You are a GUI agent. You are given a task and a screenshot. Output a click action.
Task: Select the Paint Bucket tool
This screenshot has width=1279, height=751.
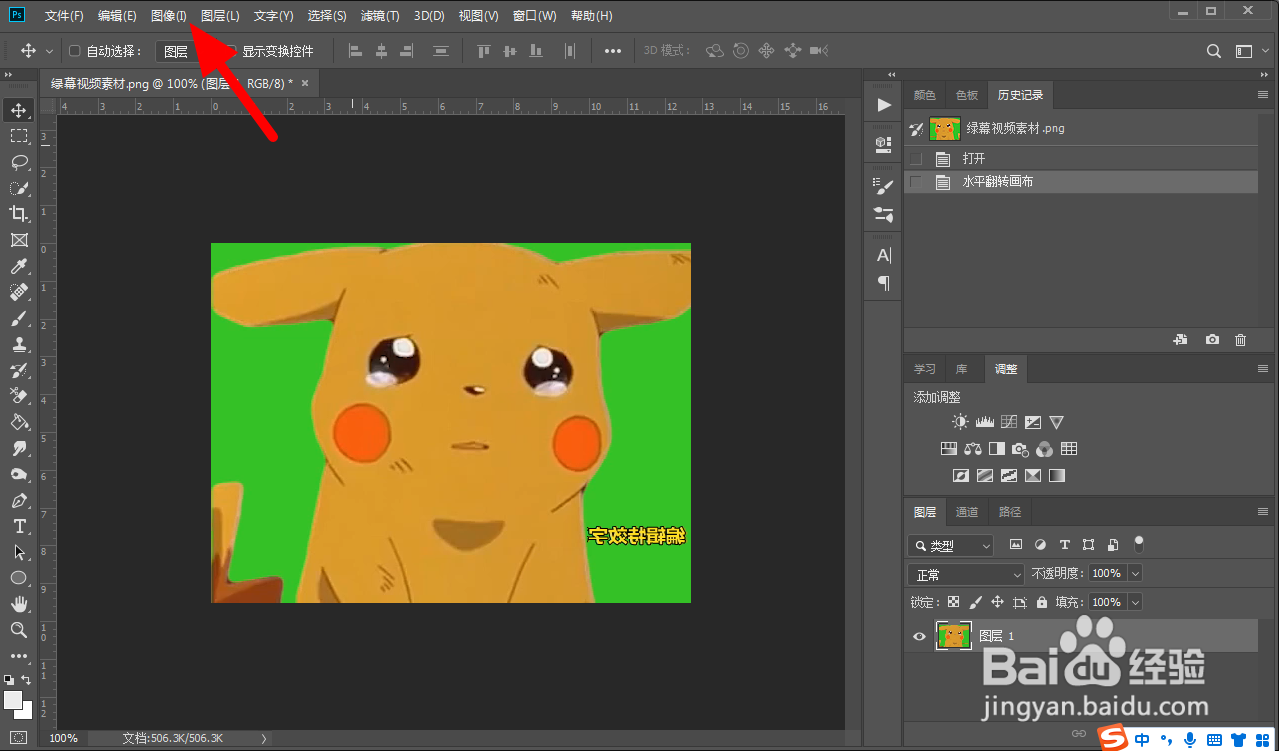tap(19, 422)
